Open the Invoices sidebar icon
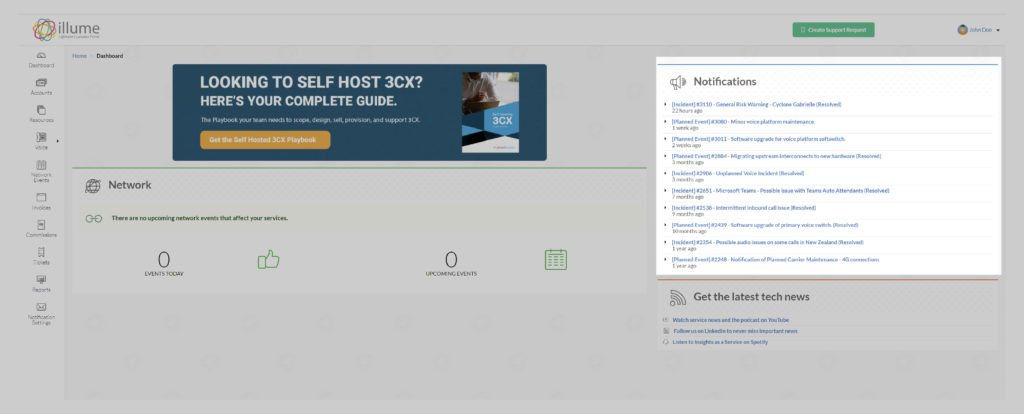The height and width of the screenshot is (414, 1024). pyautogui.click(x=41, y=202)
